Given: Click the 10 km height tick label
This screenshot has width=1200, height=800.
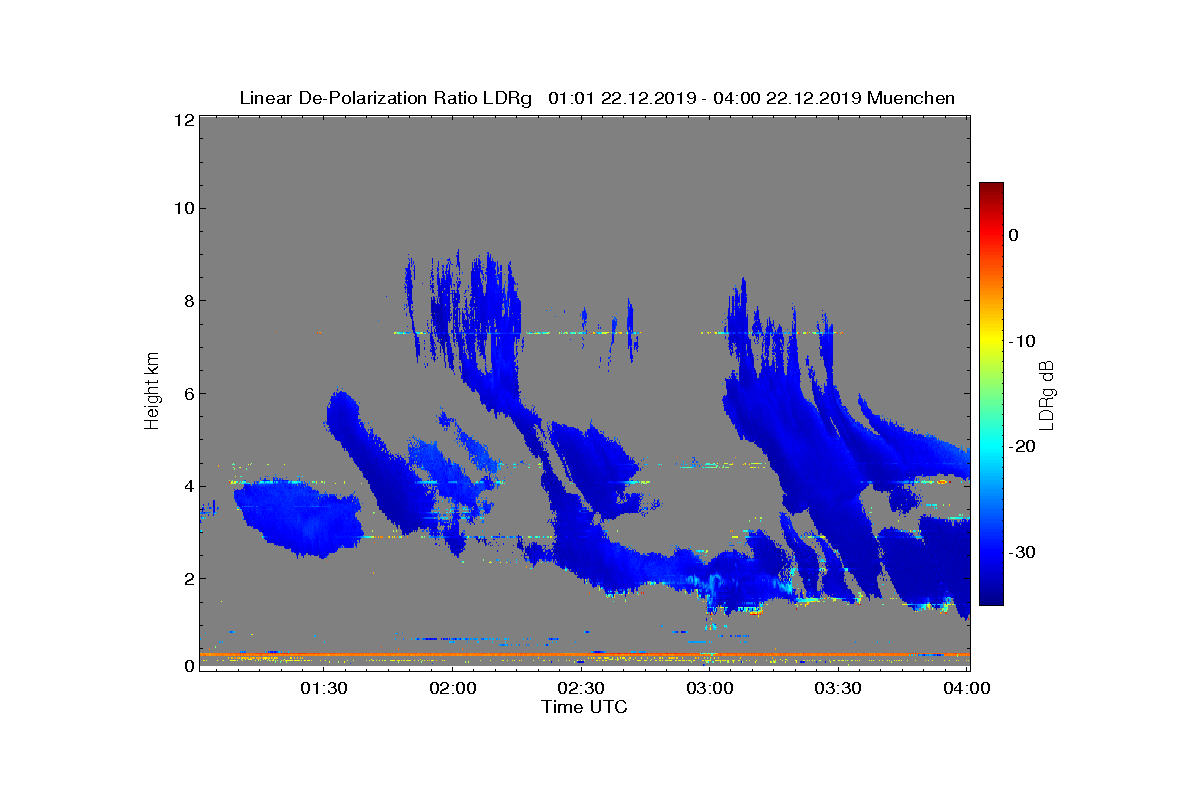Looking at the screenshot, I should 183,209.
